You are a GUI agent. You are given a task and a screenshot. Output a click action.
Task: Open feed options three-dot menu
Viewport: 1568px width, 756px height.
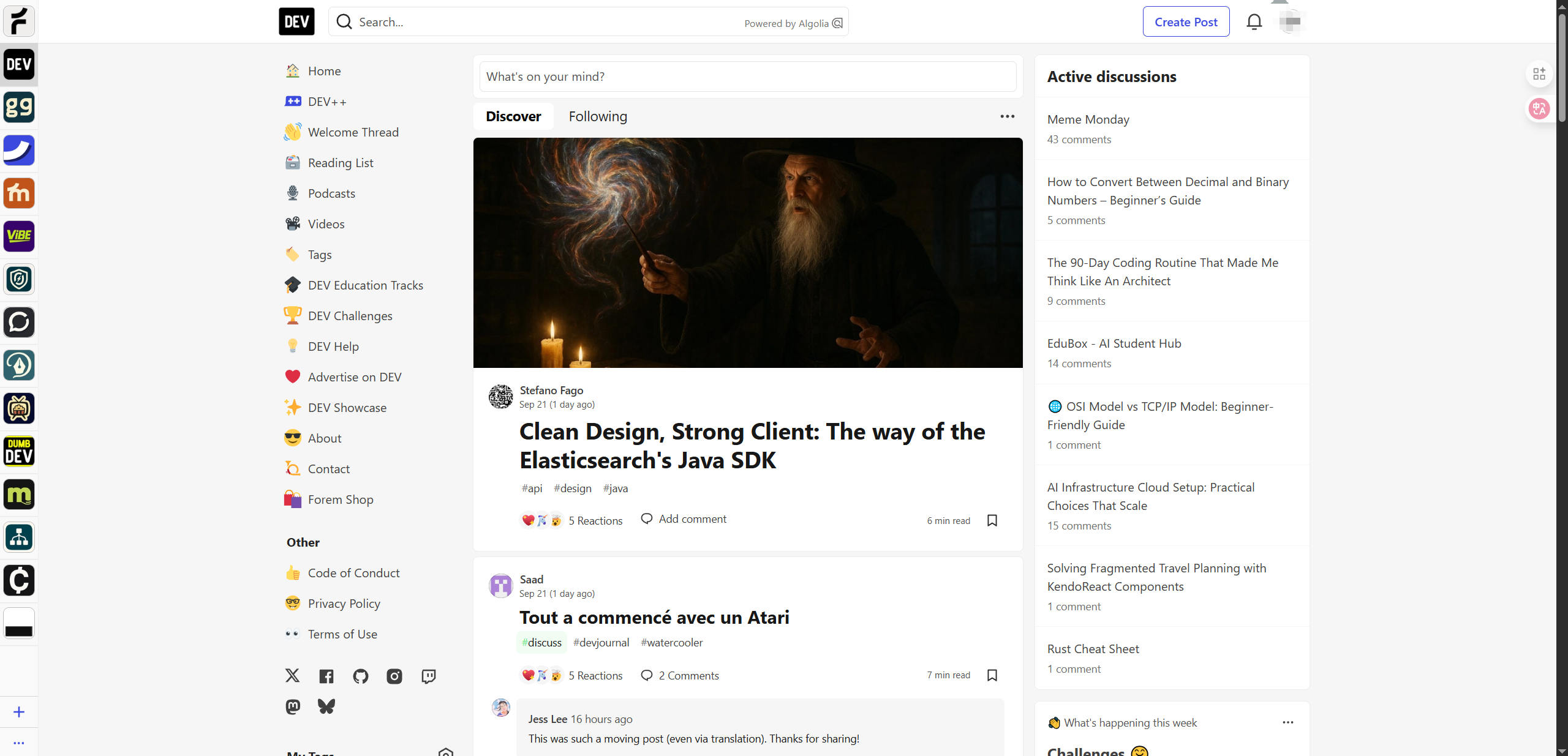[1007, 116]
